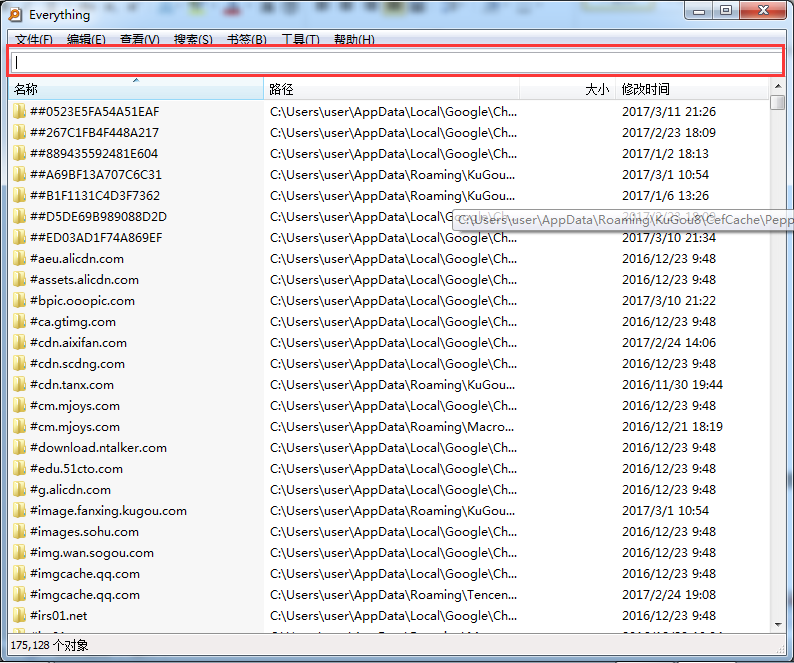Screen dimensions: 794x663
Task: Select the #aeu.alicdn.com folder name
Action: click(77, 259)
